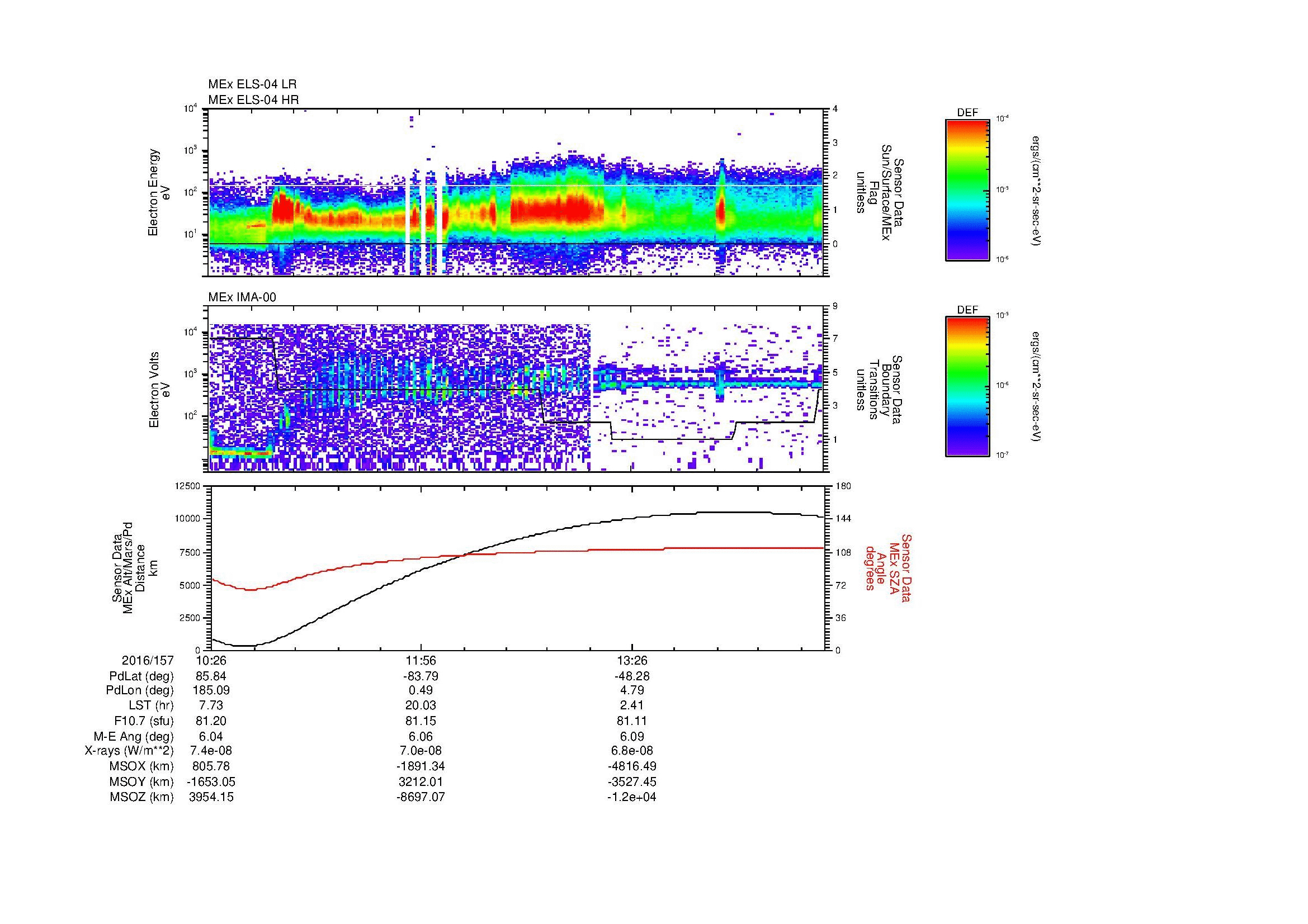This screenshot has height=924, width=1308.
Task: Click the PdLat value 85.84
Action: (211, 676)
